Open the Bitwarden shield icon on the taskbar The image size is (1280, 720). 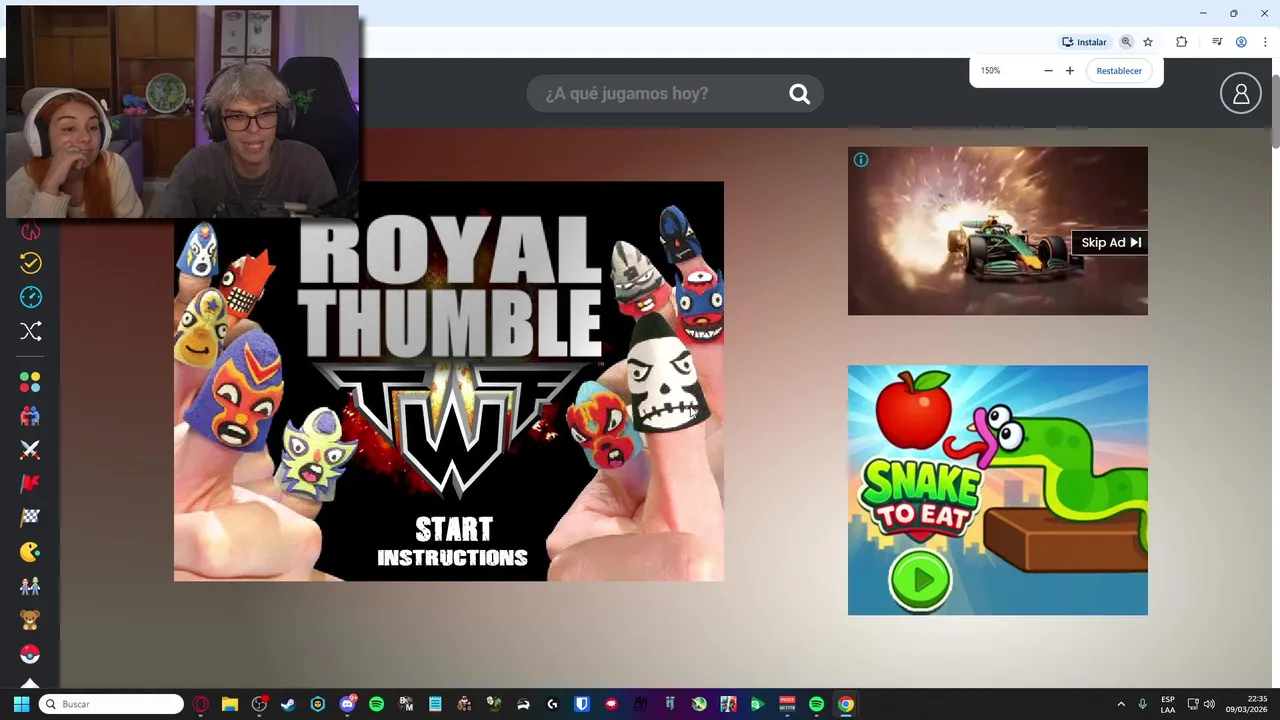581,704
